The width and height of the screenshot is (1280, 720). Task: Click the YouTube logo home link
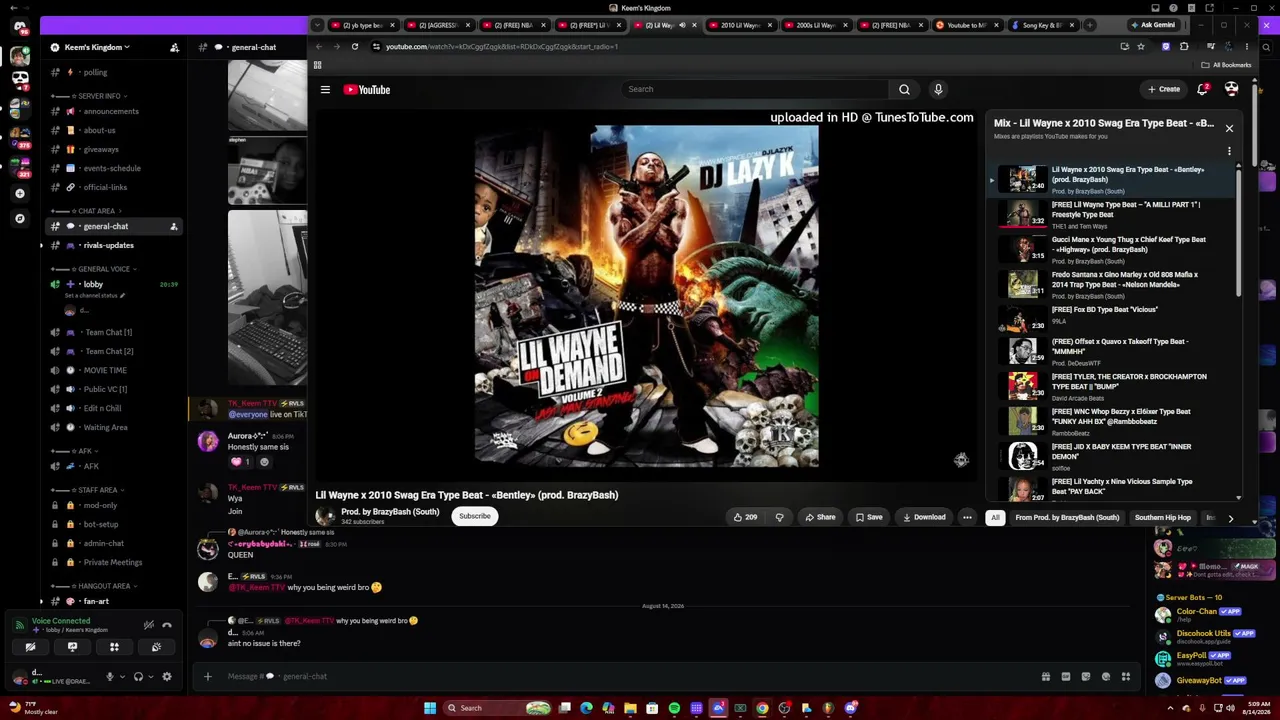click(x=367, y=90)
